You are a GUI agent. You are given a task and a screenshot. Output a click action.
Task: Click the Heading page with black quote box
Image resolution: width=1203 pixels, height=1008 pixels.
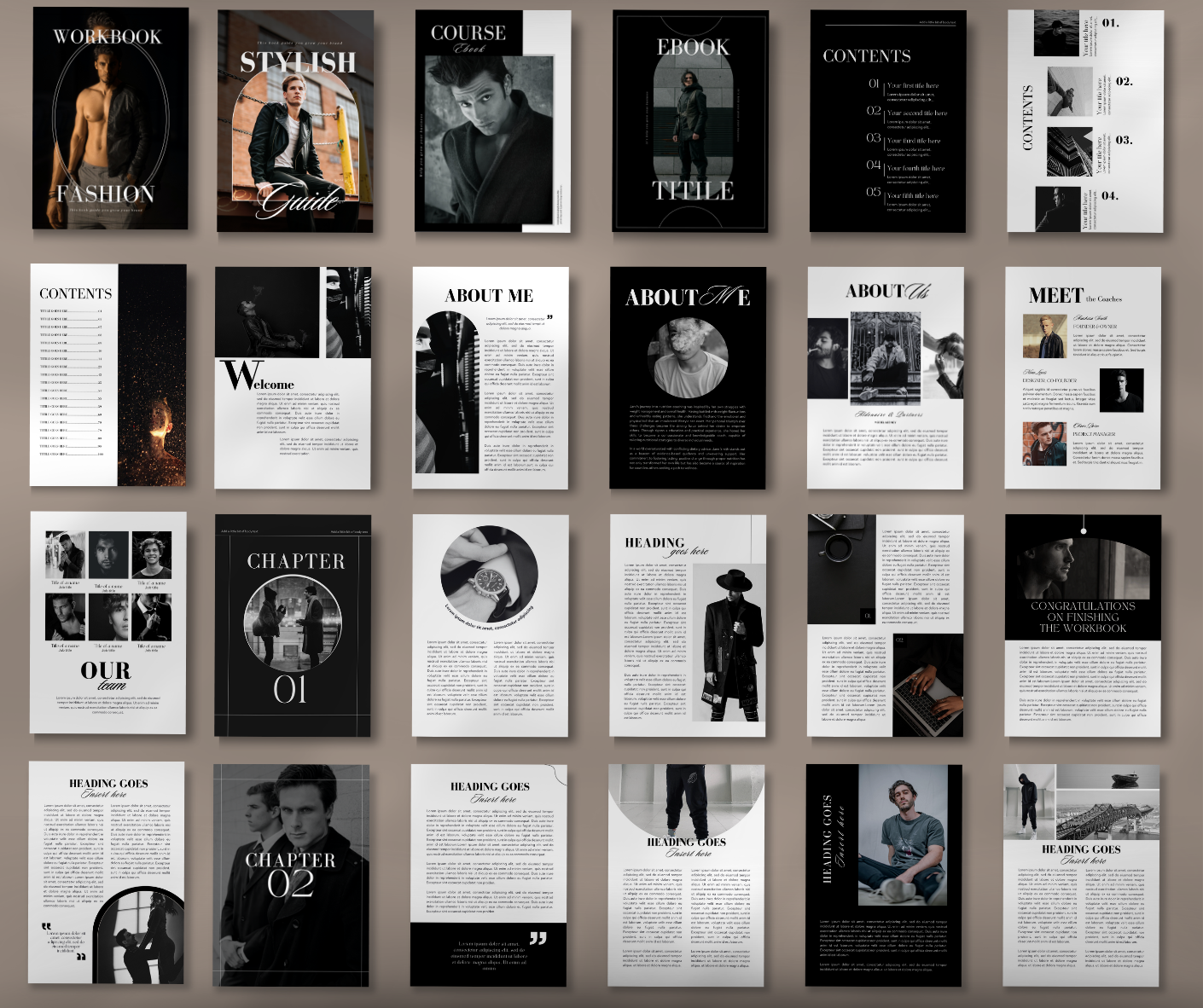click(x=489, y=875)
